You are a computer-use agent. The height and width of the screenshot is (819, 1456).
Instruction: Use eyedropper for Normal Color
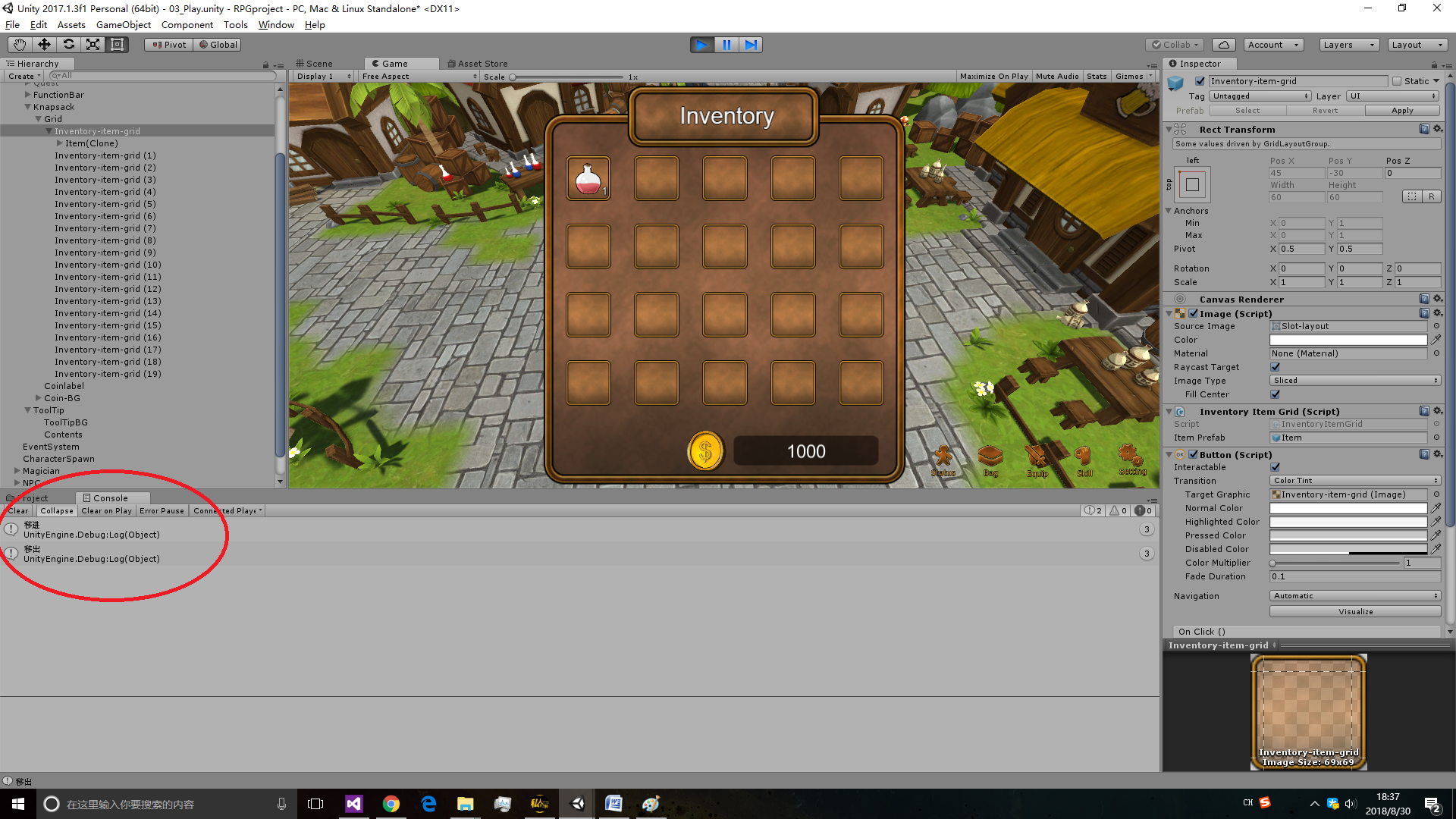coord(1436,508)
